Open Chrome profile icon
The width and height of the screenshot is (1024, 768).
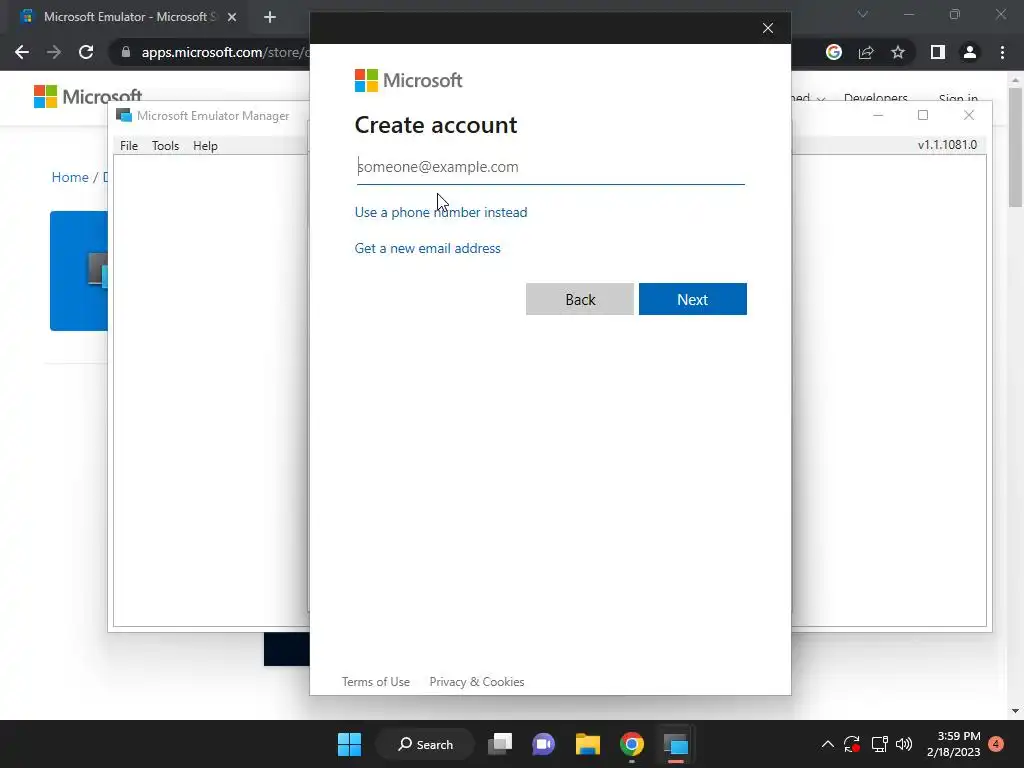click(970, 52)
